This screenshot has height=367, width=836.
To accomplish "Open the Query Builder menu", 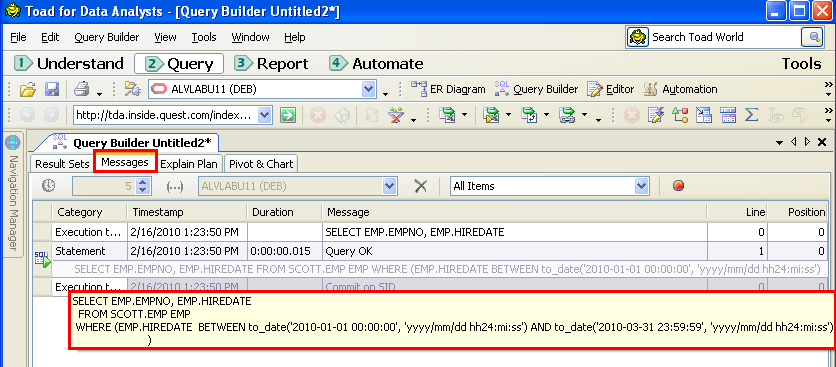I will (107, 37).
